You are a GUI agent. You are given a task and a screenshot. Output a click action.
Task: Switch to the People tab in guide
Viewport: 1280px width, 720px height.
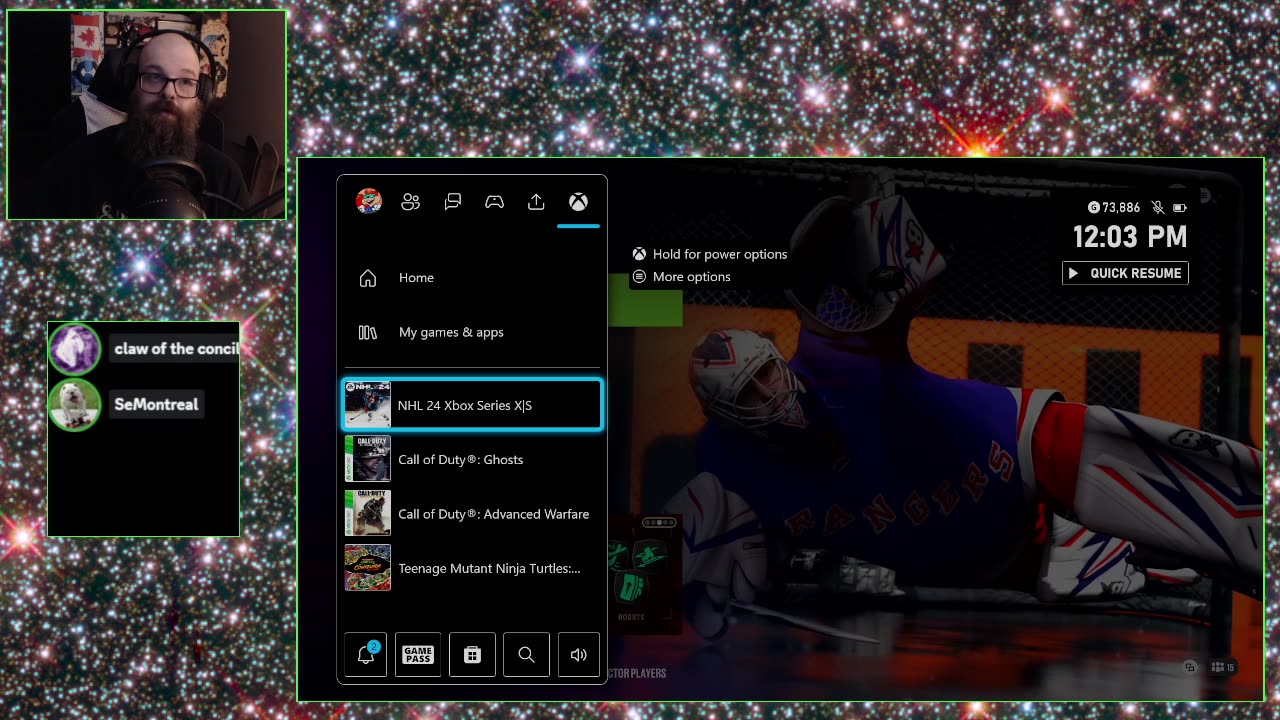pos(410,202)
